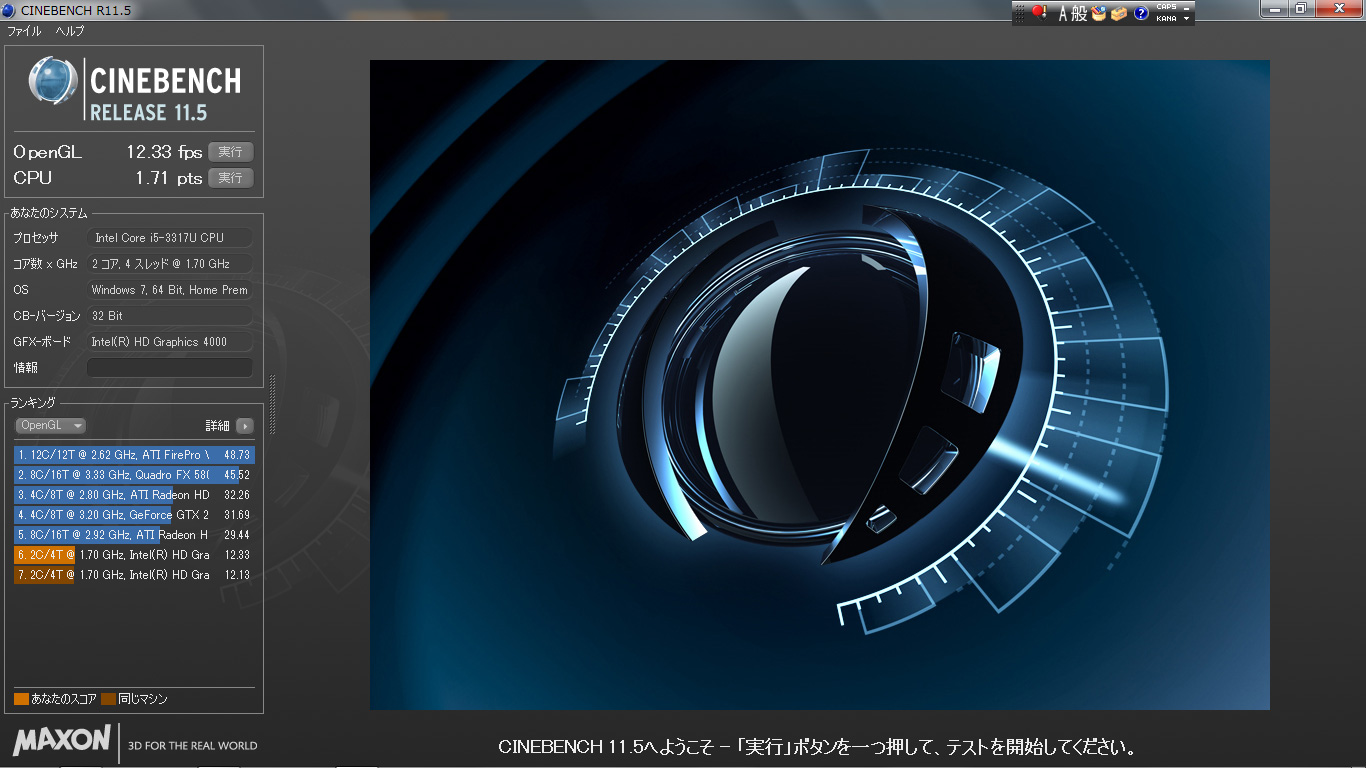Open the IME toolbox tools icon
Screen dimensions: 1366x768
tap(1119, 14)
